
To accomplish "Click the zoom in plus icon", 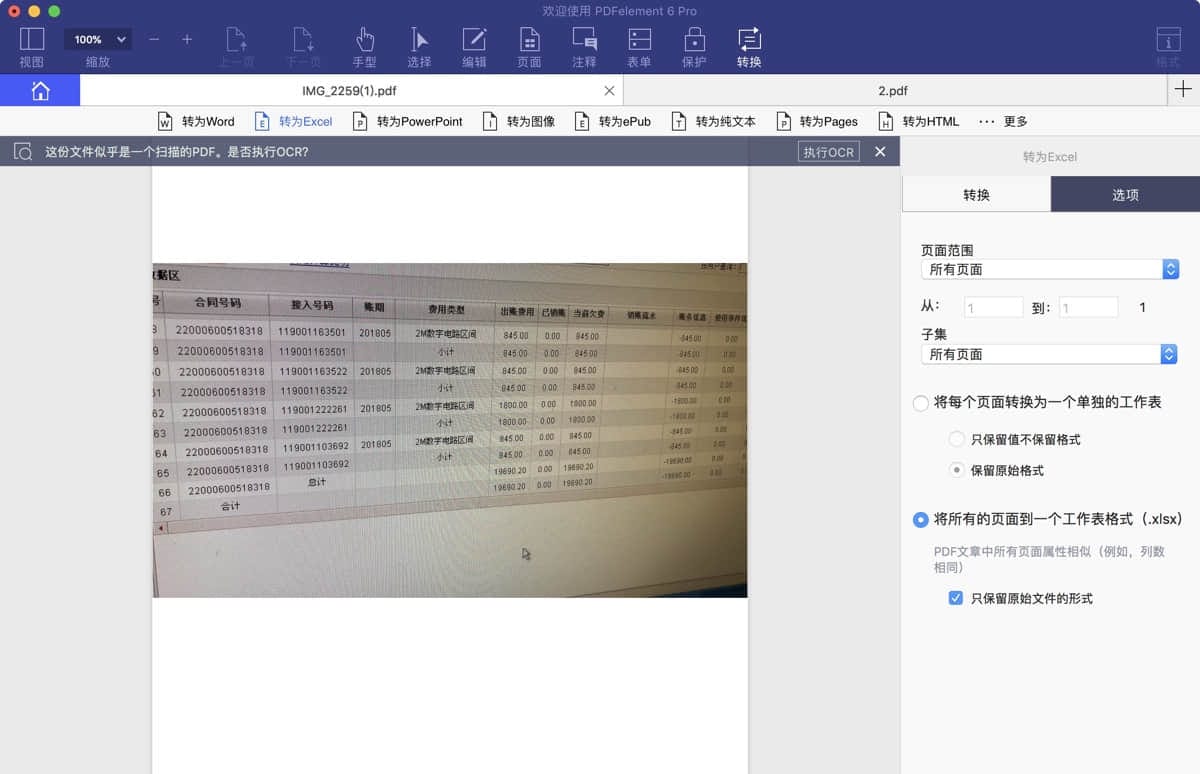I will [x=187, y=39].
